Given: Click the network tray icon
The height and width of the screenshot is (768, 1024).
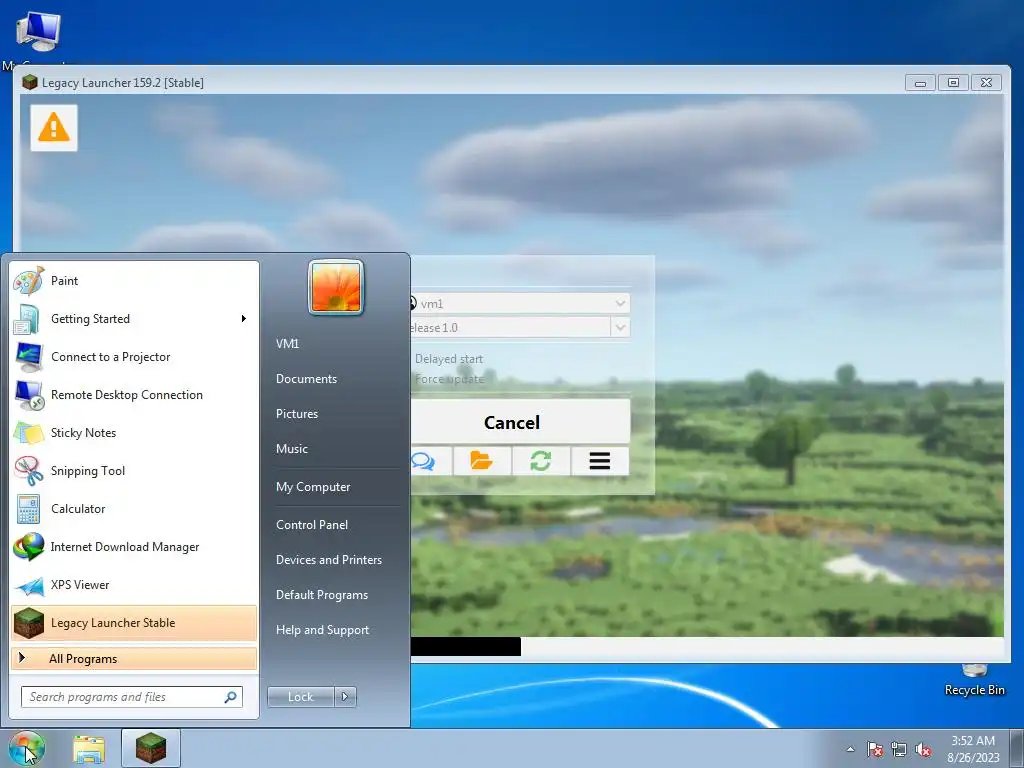Looking at the screenshot, I should click(899, 749).
